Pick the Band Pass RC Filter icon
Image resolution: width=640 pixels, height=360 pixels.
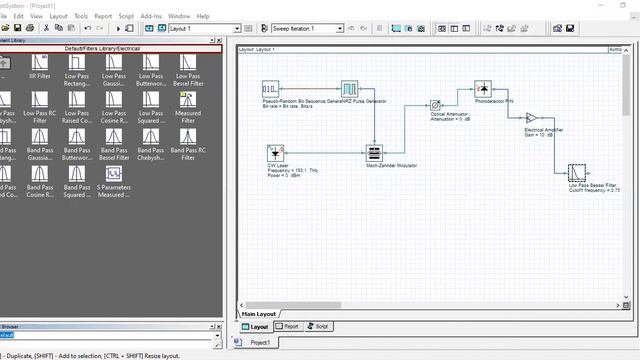188,136
